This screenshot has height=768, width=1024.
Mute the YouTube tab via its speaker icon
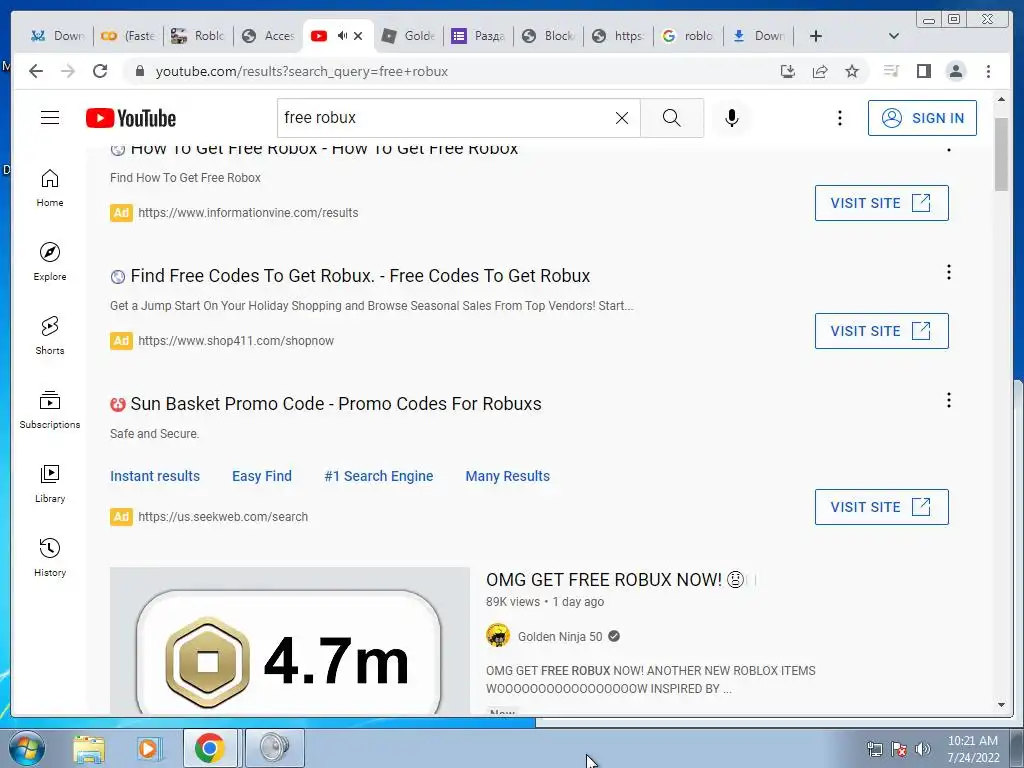[342, 36]
